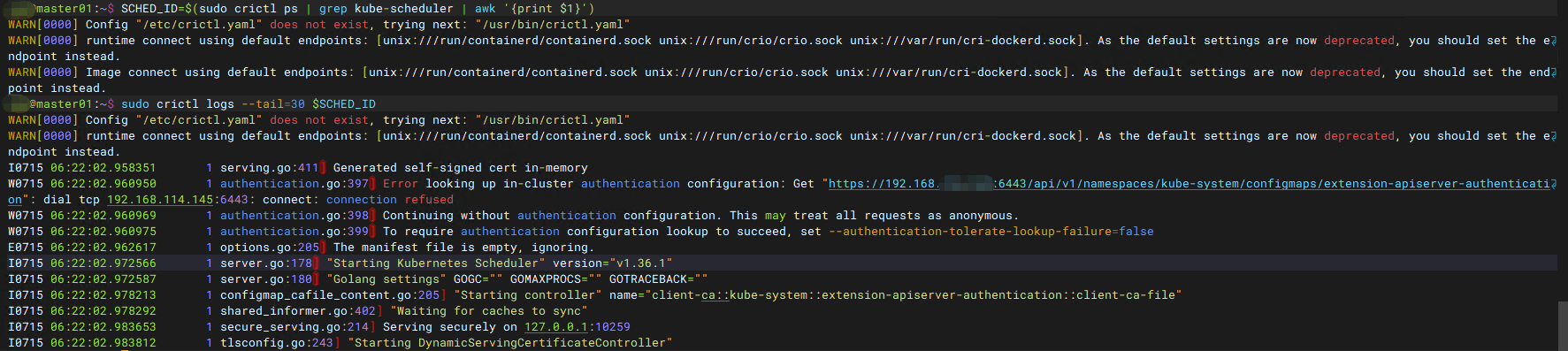Click "Starting DynamicServingCertificateController" message
The width and height of the screenshot is (1568, 351).
(510, 343)
